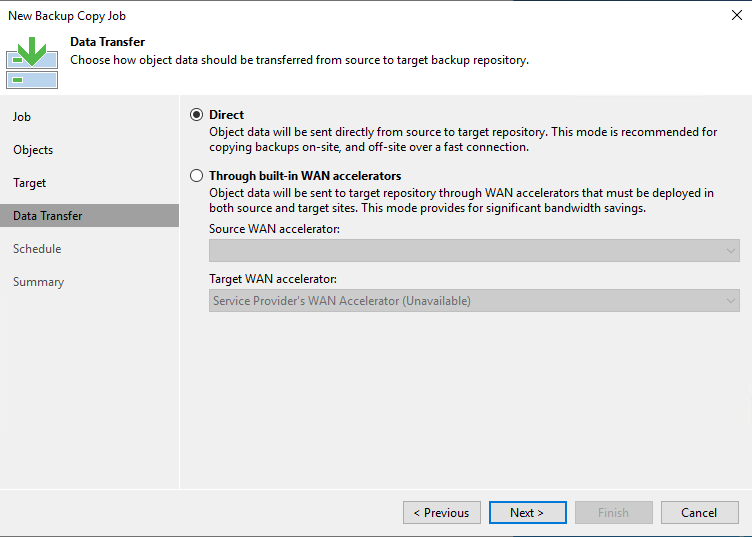Select the Data Transfer step
This screenshot has width=752, height=537.
click(89, 216)
